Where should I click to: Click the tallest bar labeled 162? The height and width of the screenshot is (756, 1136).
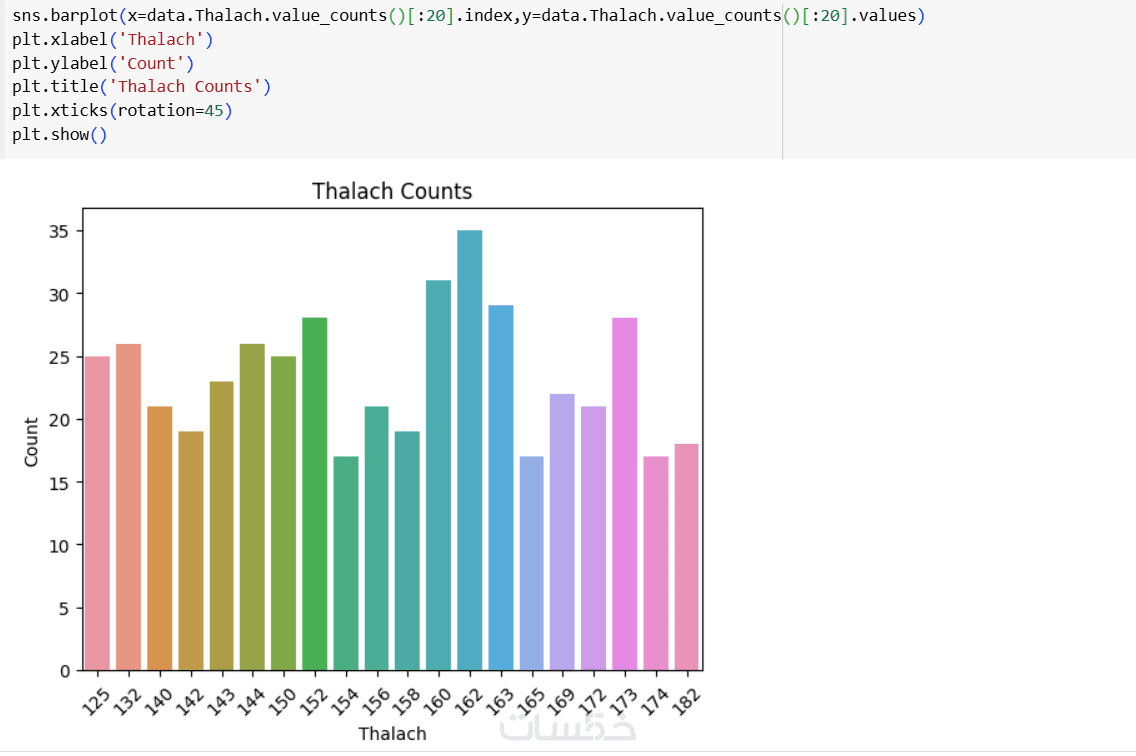pos(469,450)
